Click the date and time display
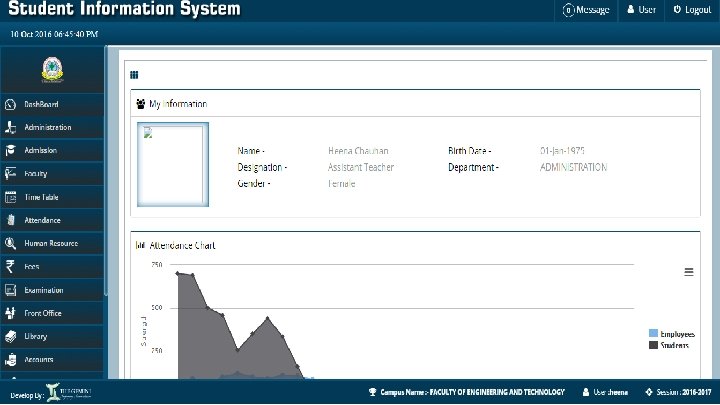The image size is (720, 405). (54, 34)
